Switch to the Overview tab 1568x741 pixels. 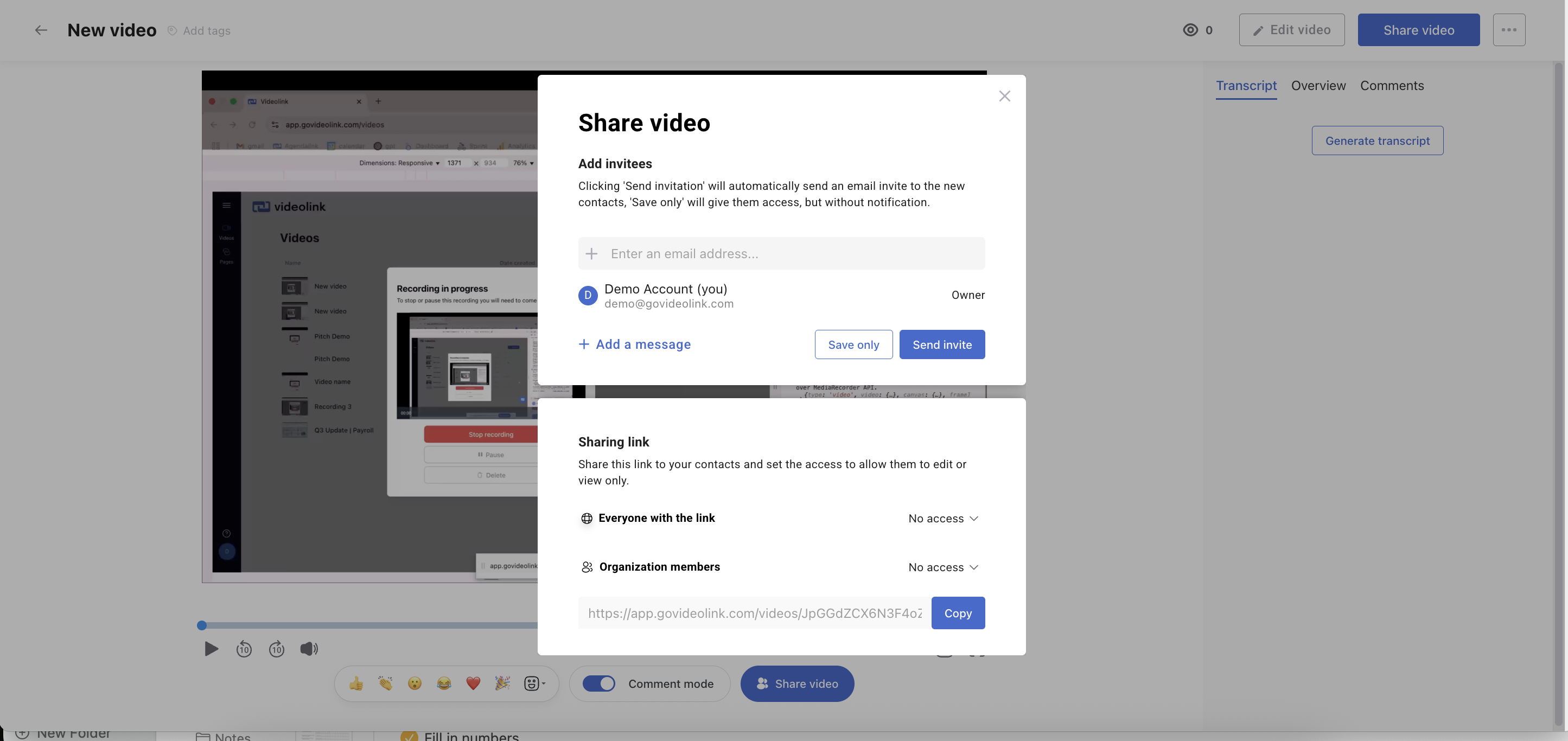coord(1318,86)
